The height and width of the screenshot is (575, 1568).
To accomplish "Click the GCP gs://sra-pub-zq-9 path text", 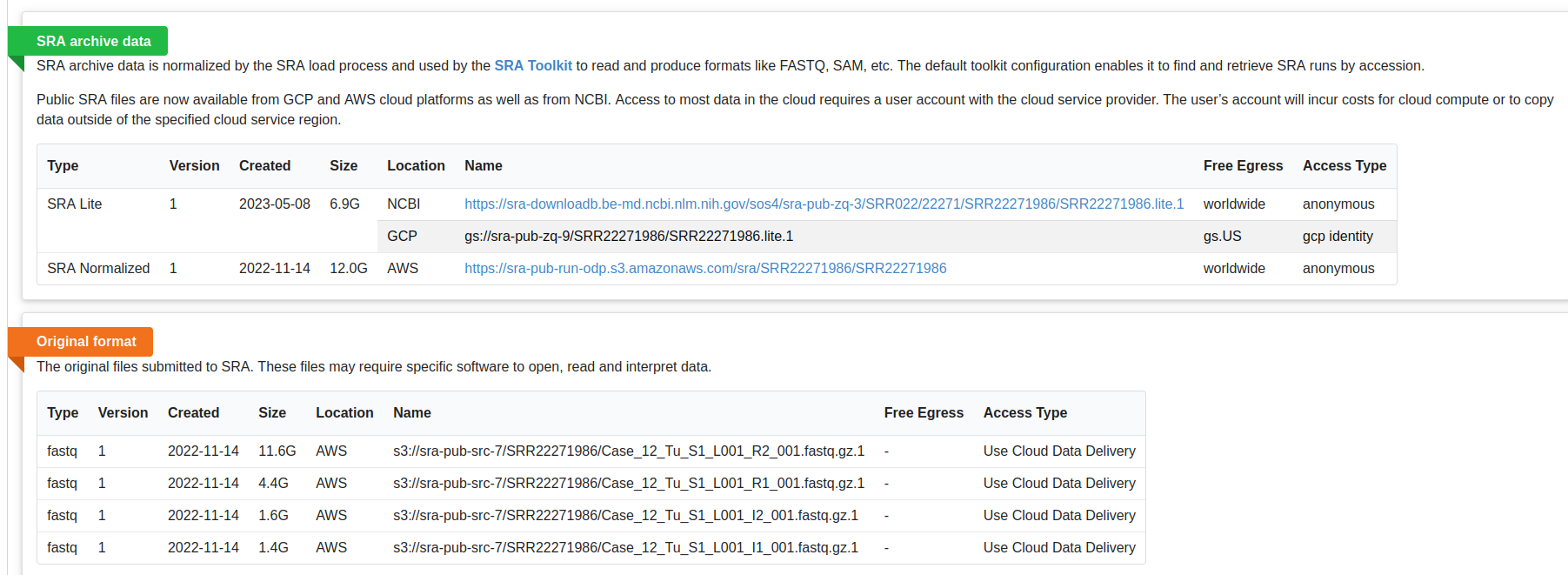I will 628,237.
